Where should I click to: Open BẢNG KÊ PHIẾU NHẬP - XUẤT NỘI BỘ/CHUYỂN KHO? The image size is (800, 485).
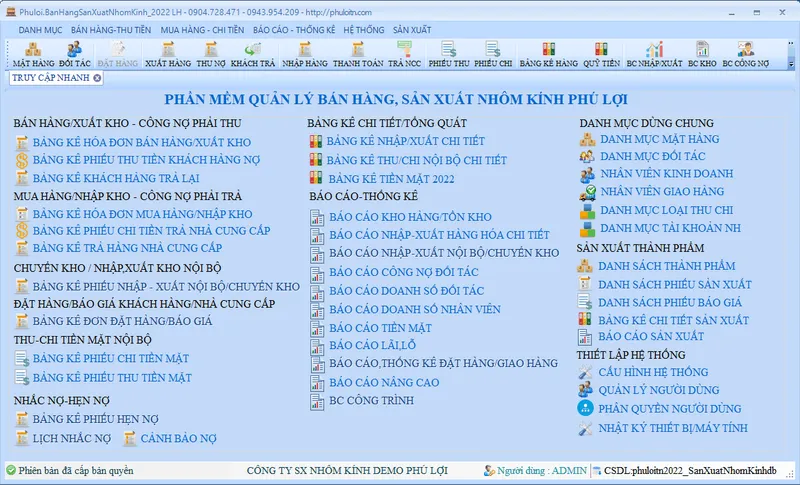click(166, 287)
